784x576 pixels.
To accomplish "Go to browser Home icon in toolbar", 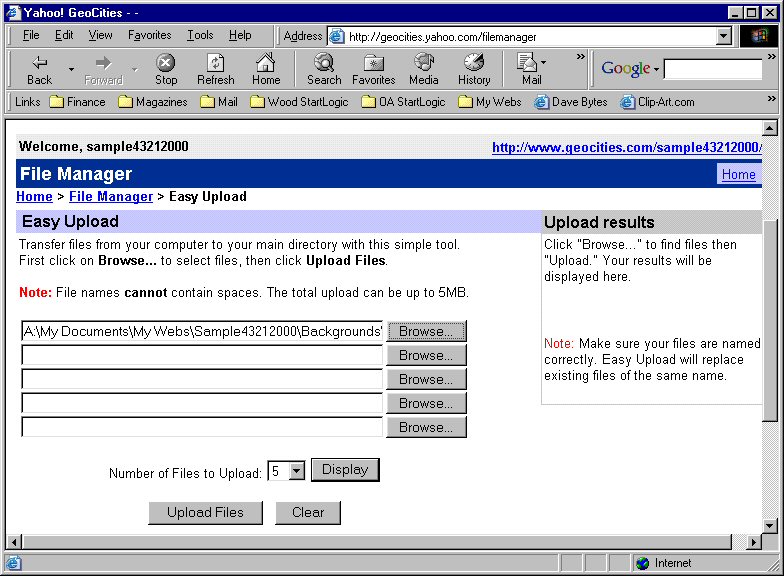I will click(266, 70).
